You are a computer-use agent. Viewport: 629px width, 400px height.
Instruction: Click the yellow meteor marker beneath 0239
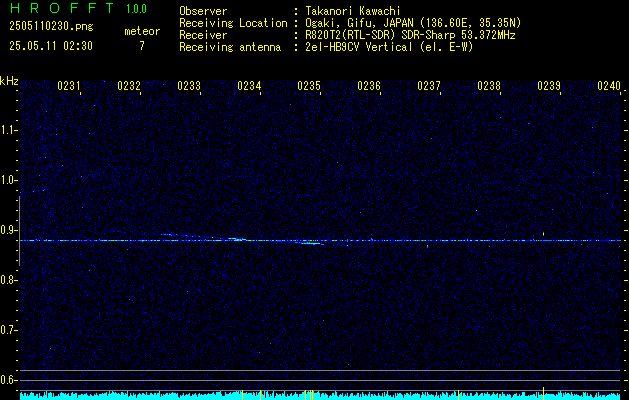[543, 393]
